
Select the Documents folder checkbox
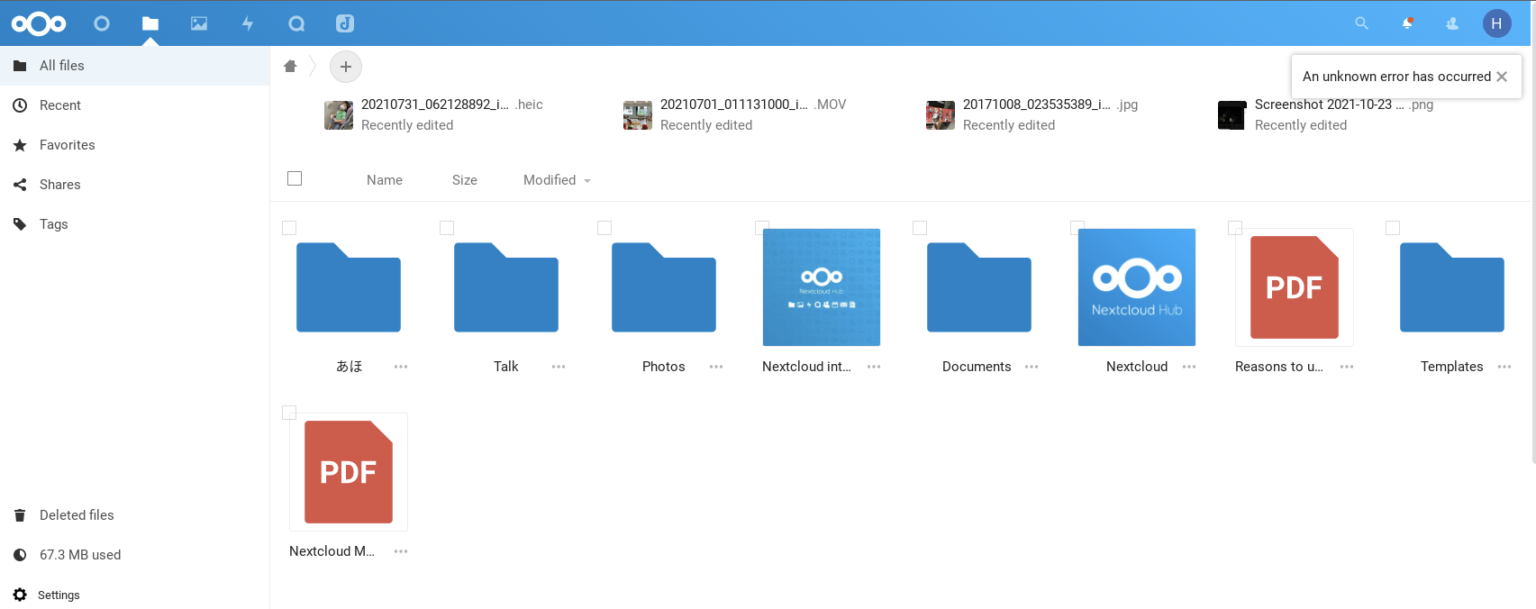[x=919, y=227]
